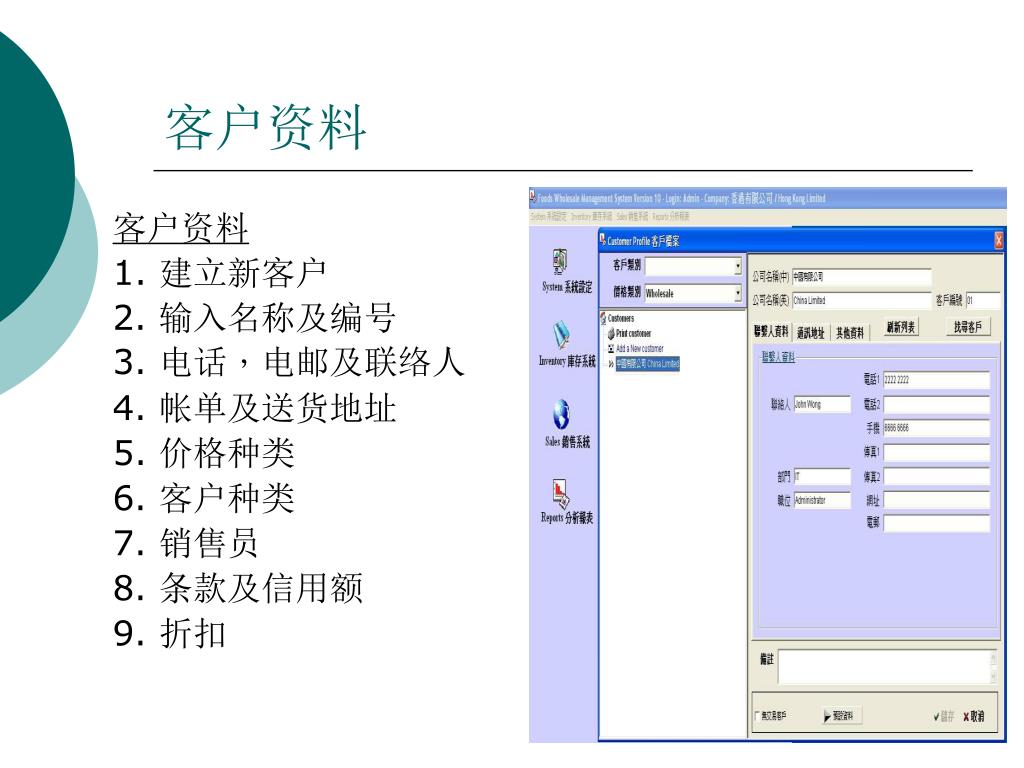The image size is (1024, 768).
Task: Click the 職位 Administrator field
Action: (x=822, y=500)
